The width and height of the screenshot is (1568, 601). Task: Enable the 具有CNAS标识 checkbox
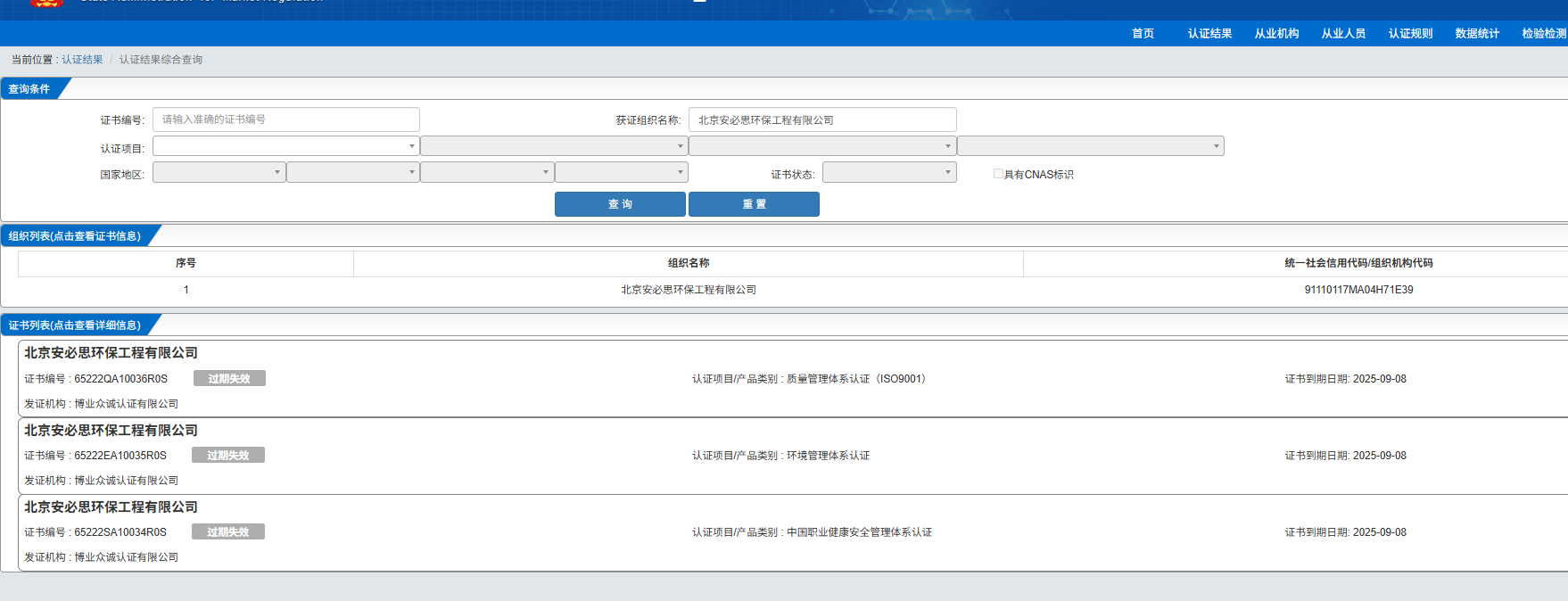click(998, 174)
